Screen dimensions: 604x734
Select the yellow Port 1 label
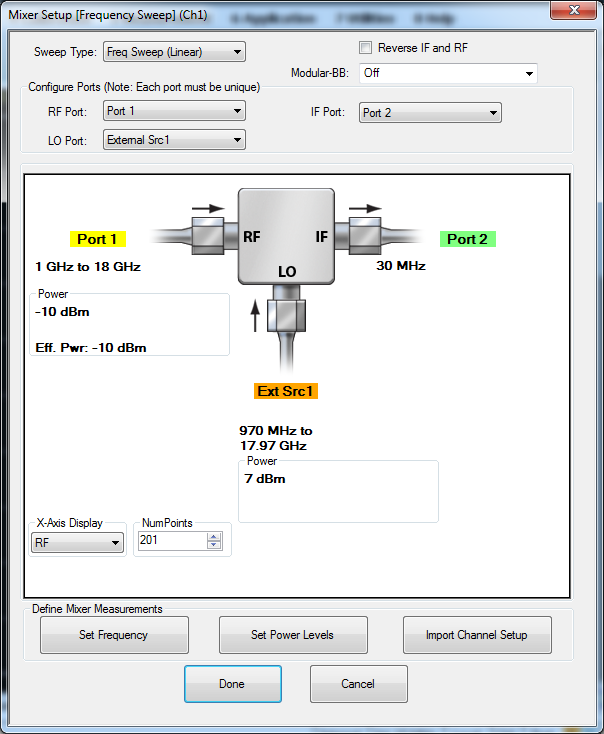[x=98, y=239]
